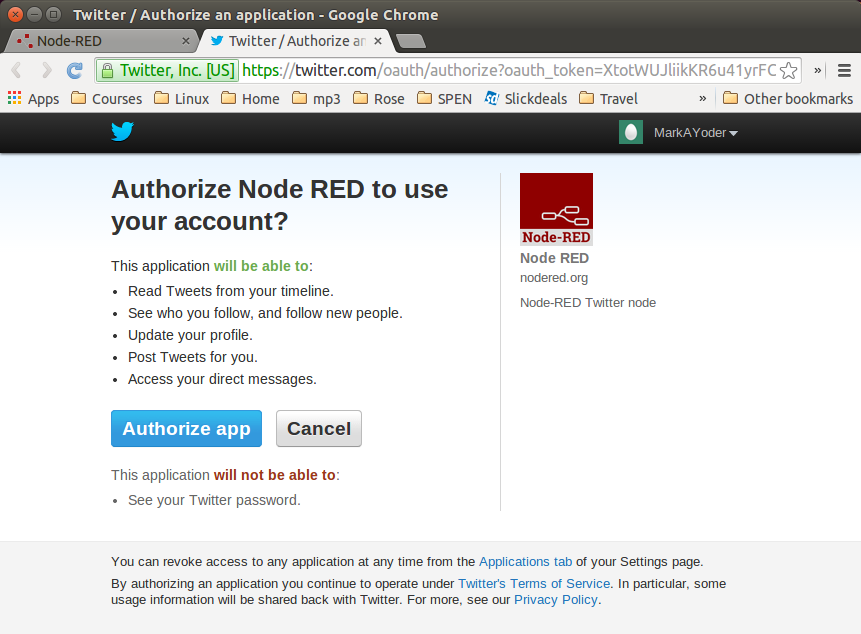
Task: Select the Twitter / Authorize tab
Action: pos(290,42)
